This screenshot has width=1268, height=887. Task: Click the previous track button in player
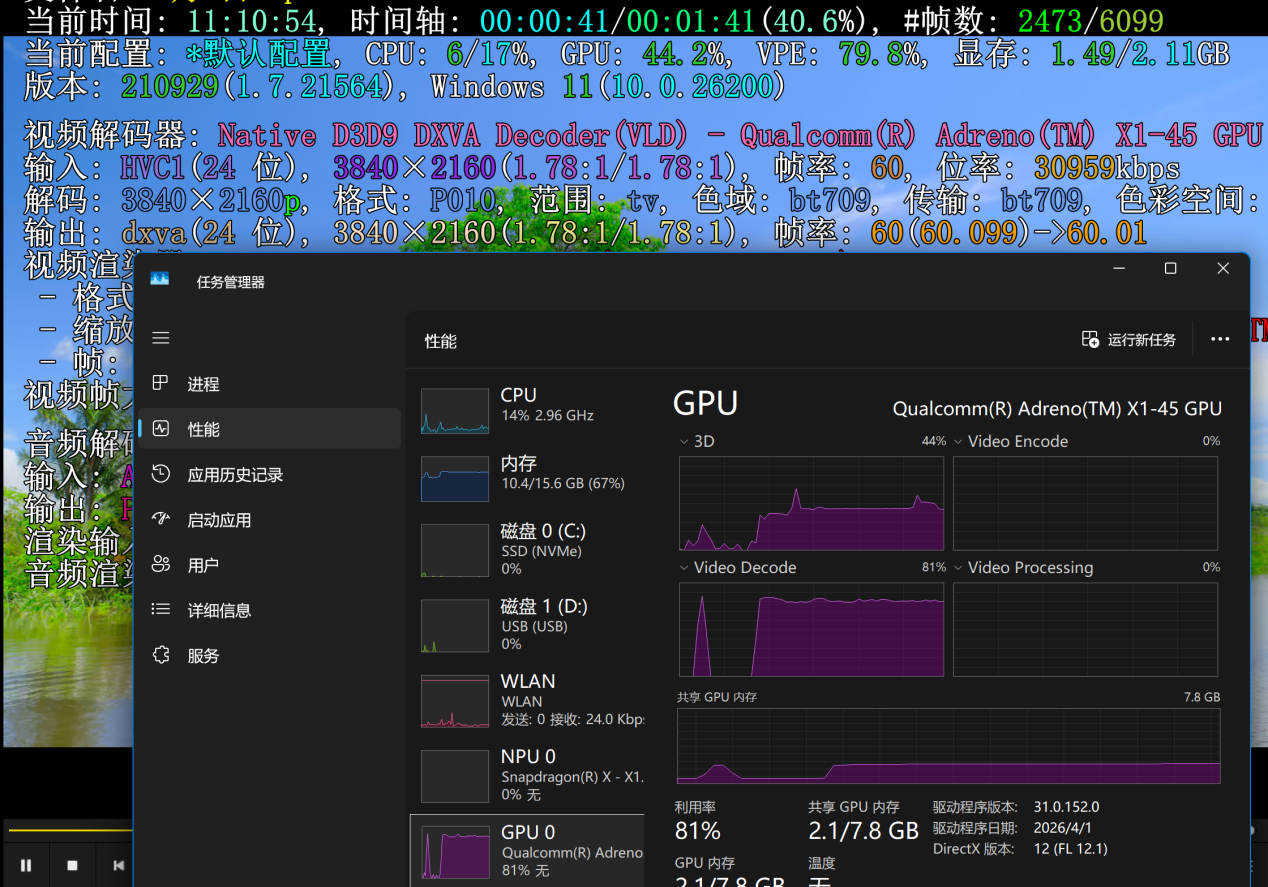point(117,865)
